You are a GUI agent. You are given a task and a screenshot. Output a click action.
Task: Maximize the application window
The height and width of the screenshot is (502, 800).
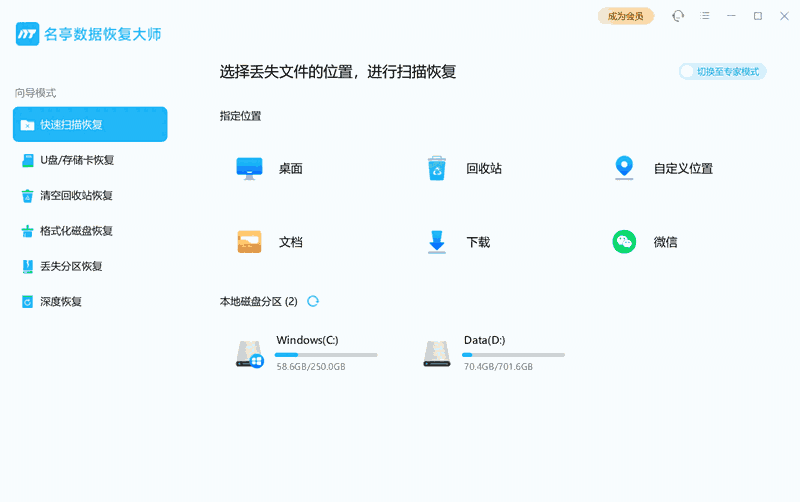[758, 16]
